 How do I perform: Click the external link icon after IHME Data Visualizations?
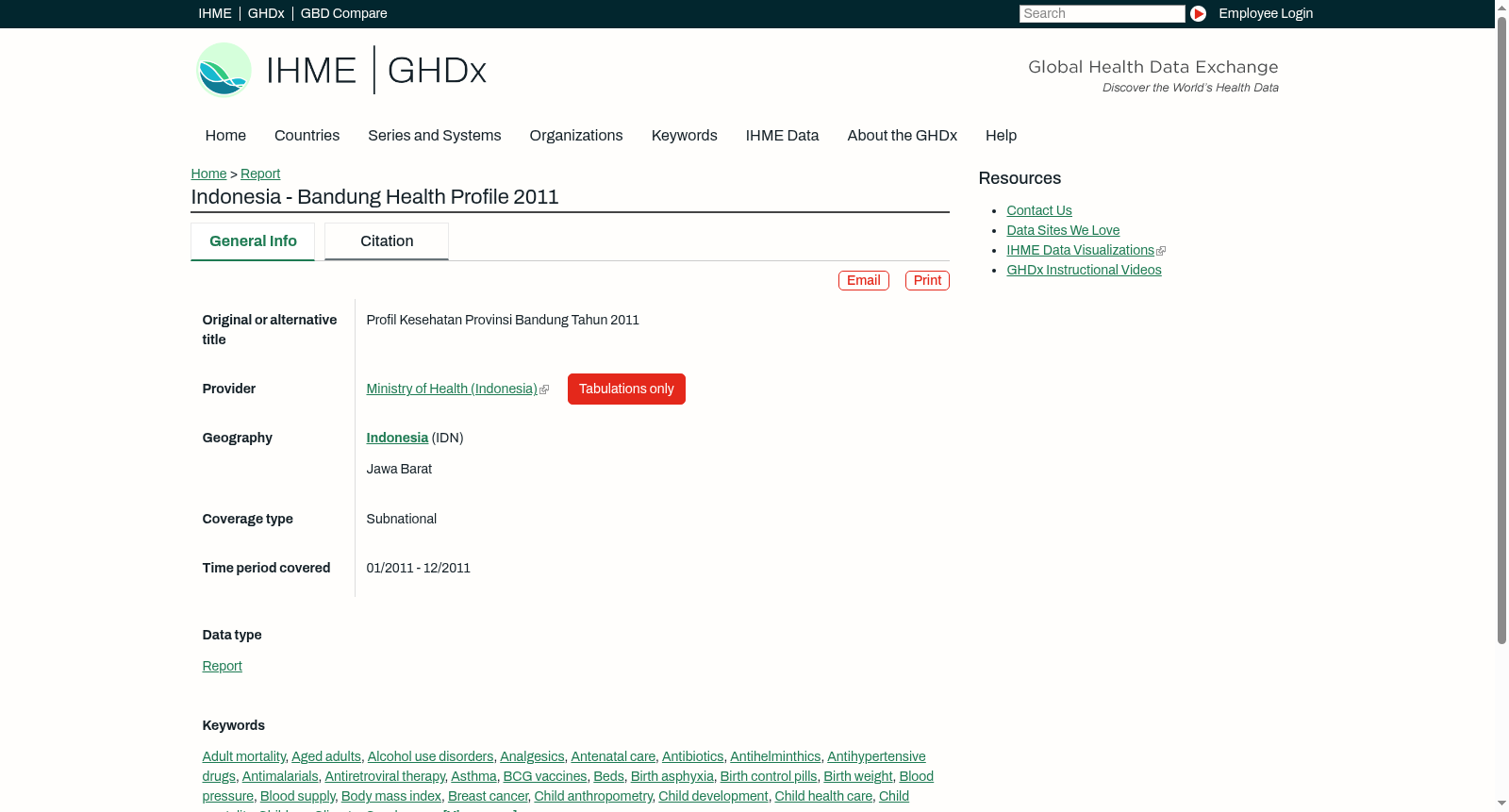tap(1161, 251)
